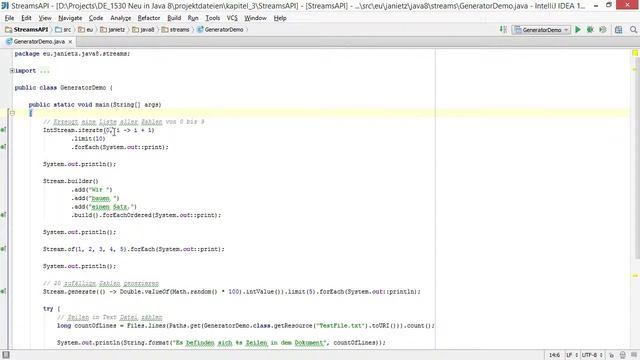
Task: Open the View menu
Action: (45, 18)
